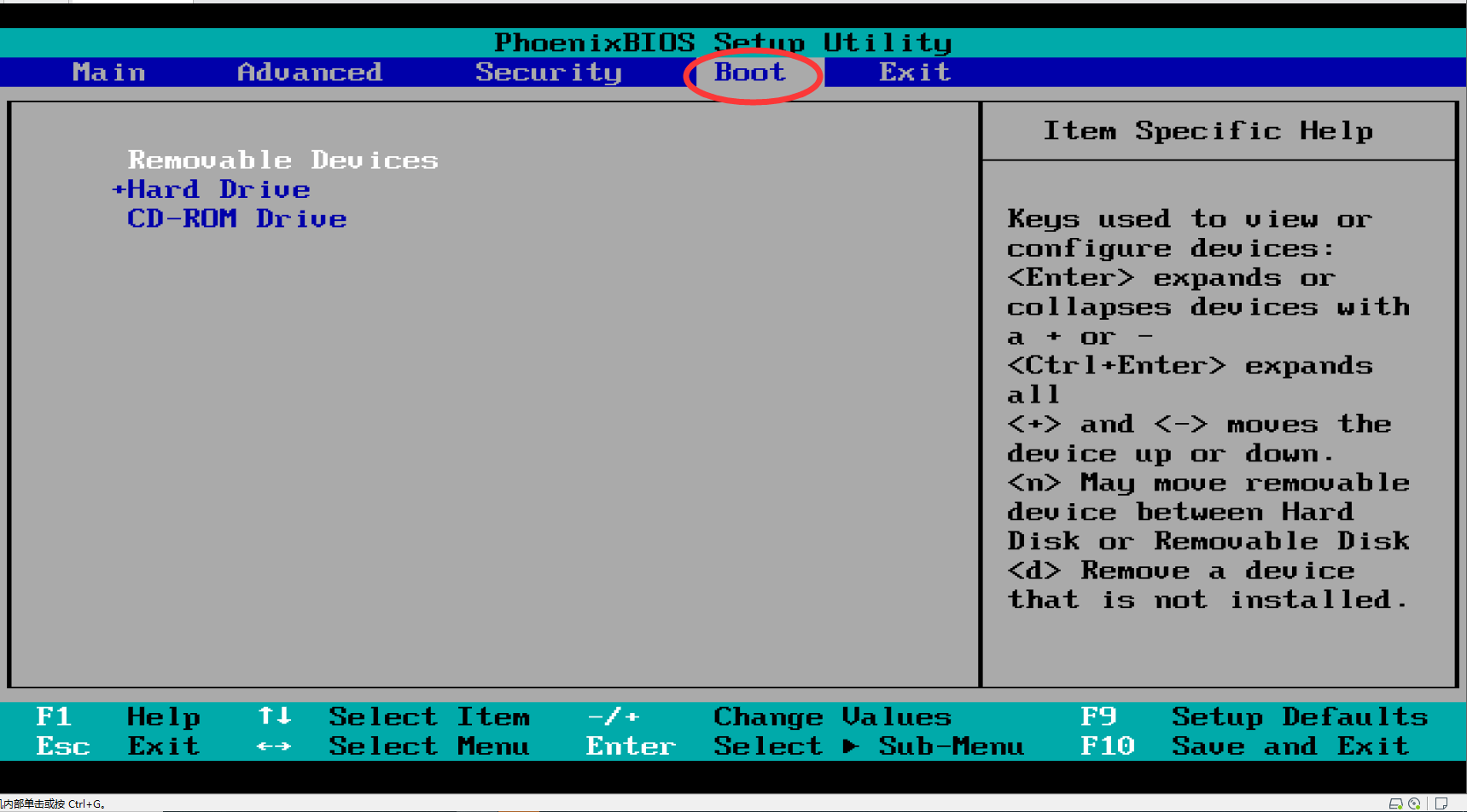The width and height of the screenshot is (1467, 812).
Task: Select the CD-ROM Drive boot entry
Action: click(x=236, y=219)
